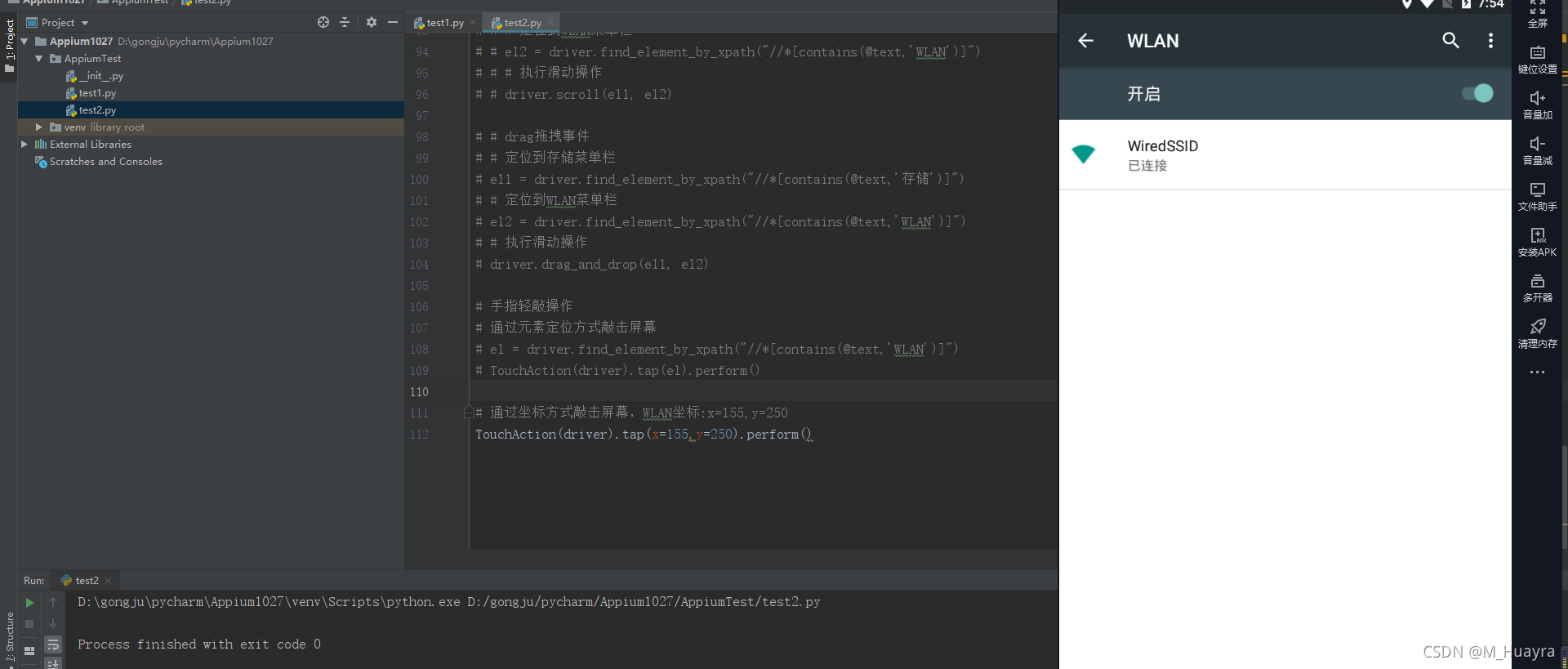The width and height of the screenshot is (1568, 669).
Task: Open search in the WLAN settings
Action: click(x=1450, y=40)
